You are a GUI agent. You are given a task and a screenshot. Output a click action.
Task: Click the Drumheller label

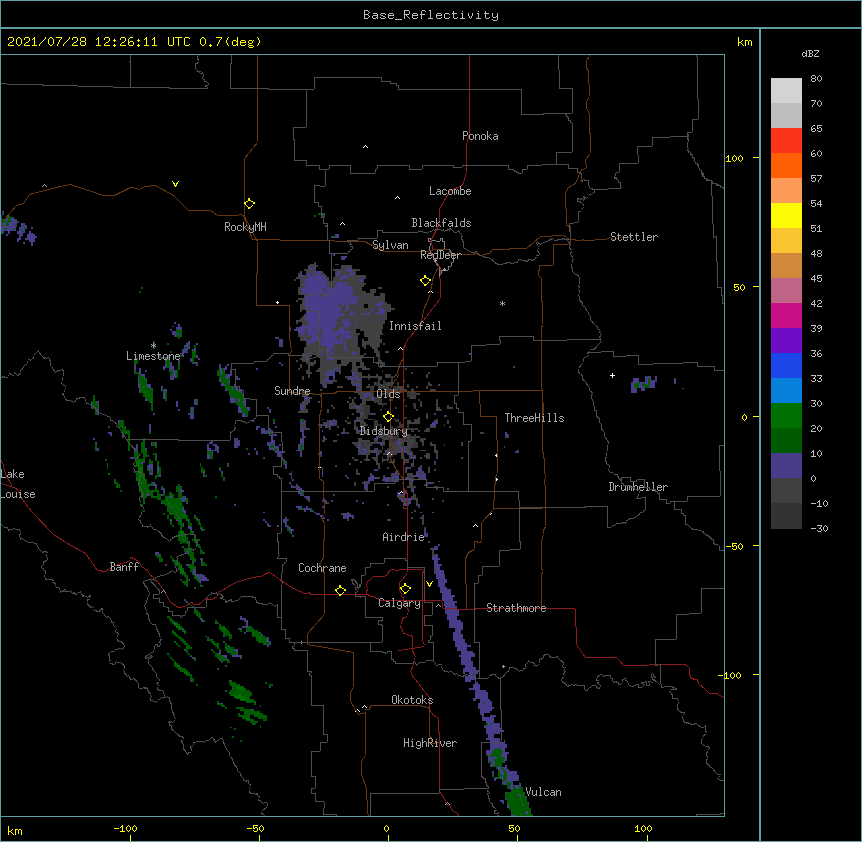pos(638,487)
